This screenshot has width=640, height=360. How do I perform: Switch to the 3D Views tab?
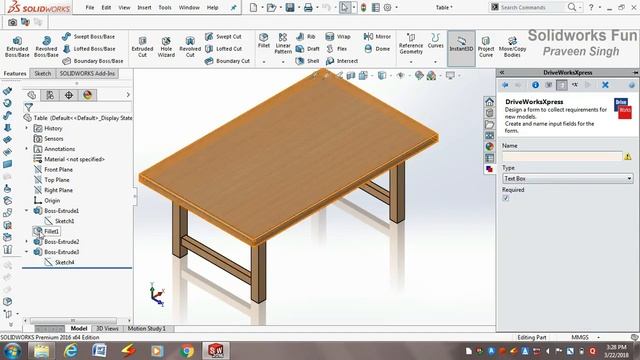107,328
